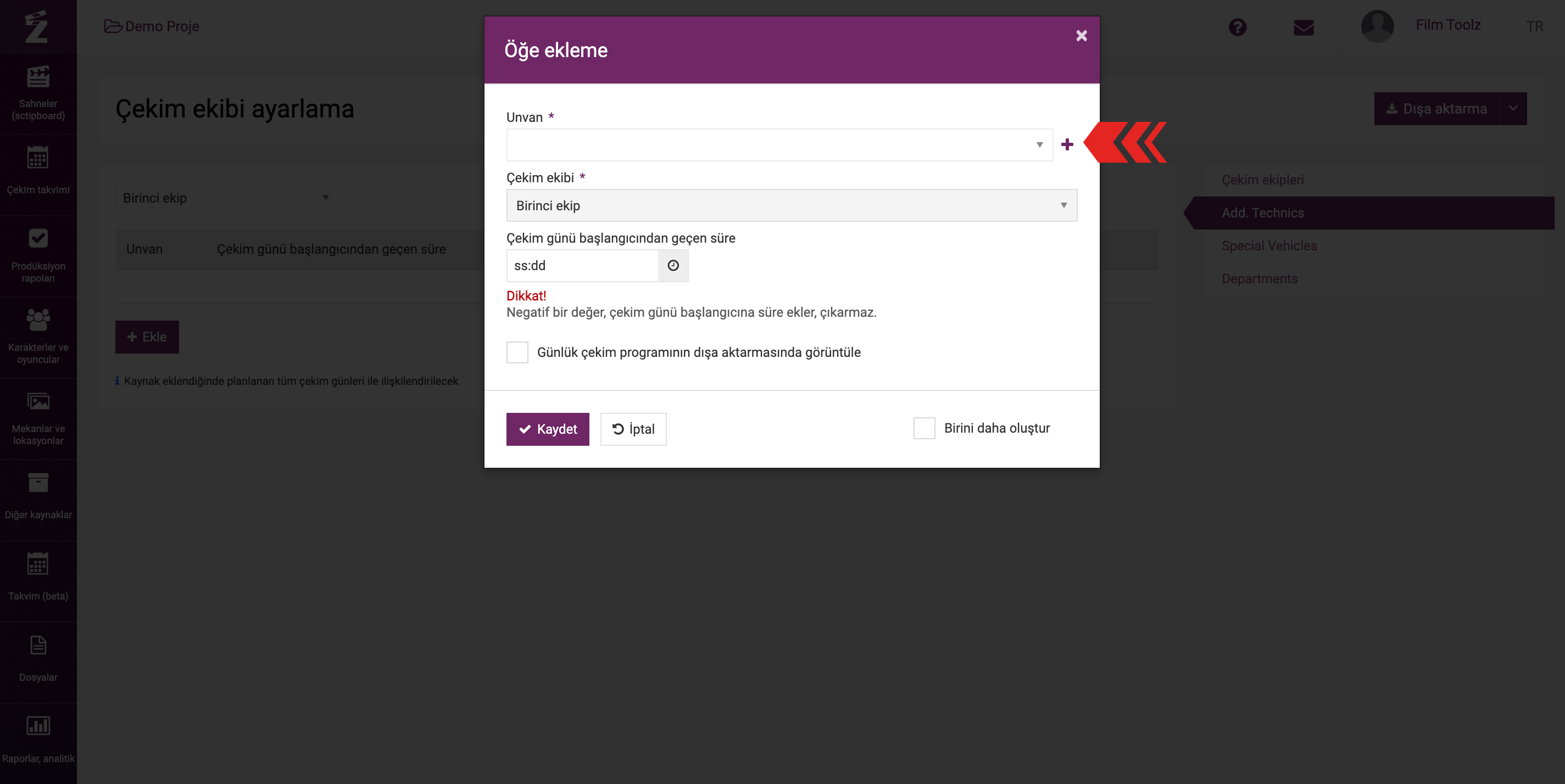Open Dosyalar in sidebar

38,663
